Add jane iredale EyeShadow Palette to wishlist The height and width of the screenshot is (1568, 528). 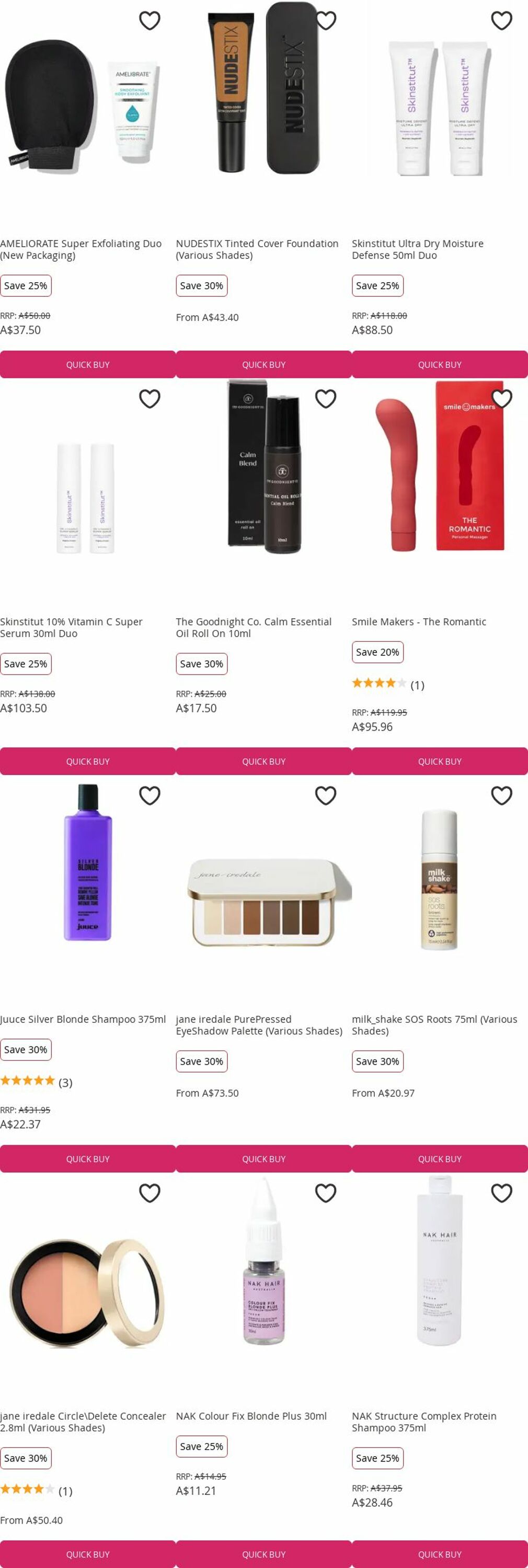pyautogui.click(x=326, y=795)
